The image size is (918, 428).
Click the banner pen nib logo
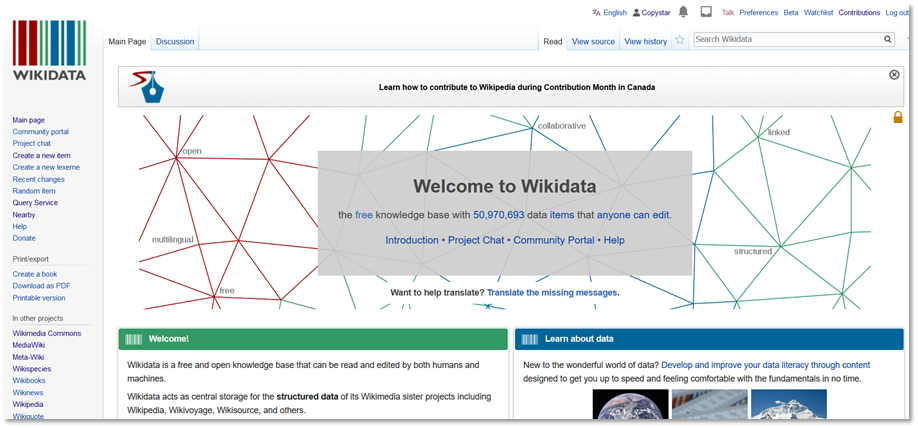pyautogui.click(x=148, y=87)
